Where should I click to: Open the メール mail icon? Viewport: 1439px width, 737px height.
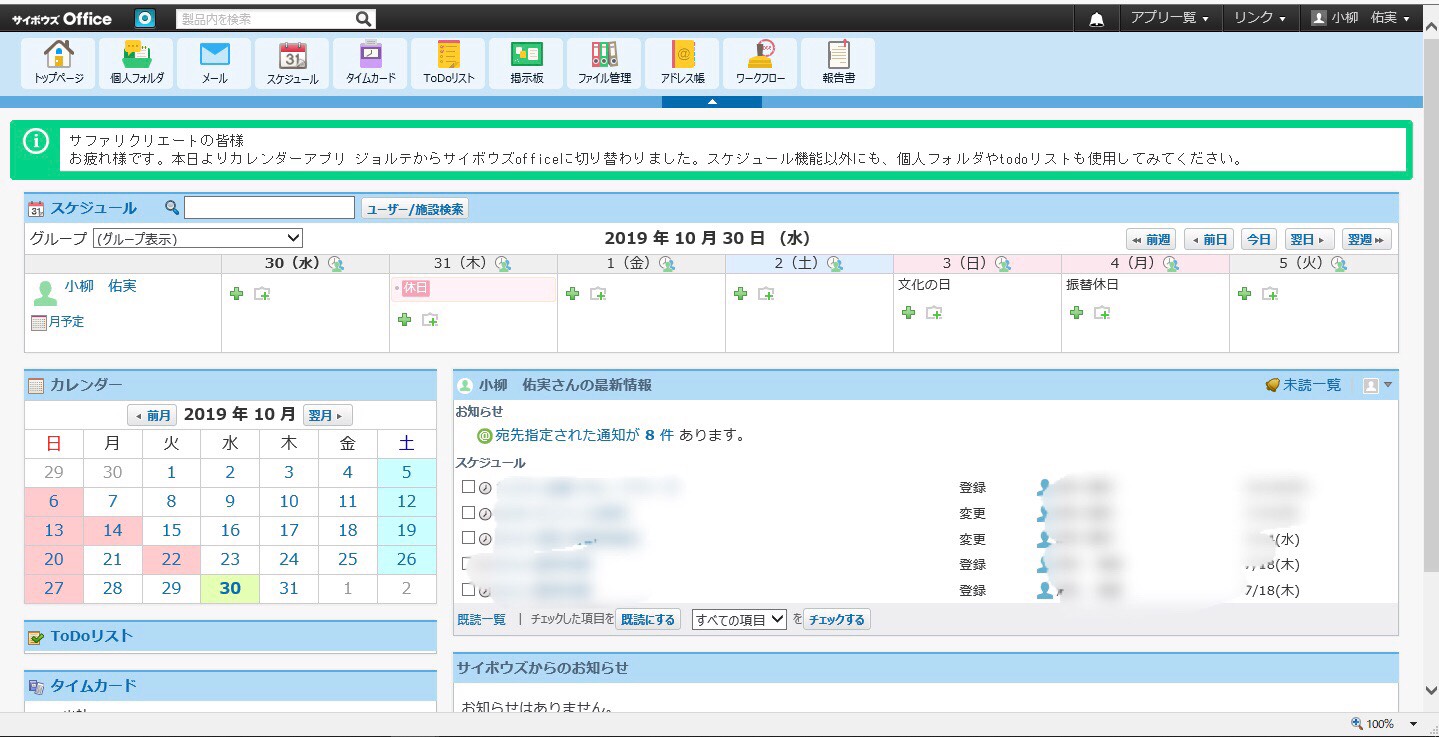click(214, 63)
